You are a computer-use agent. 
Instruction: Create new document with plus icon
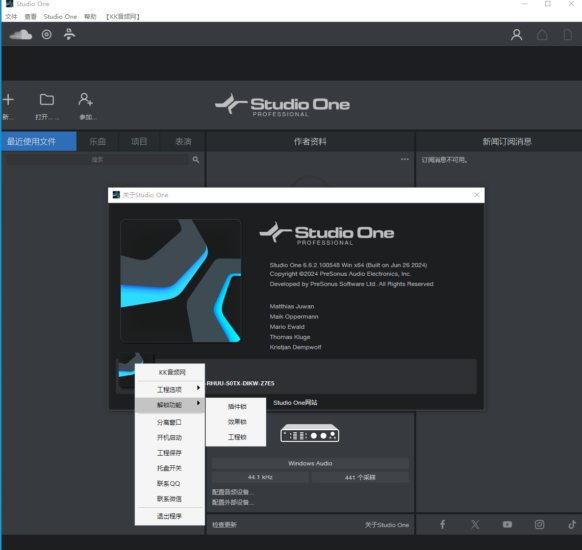tap(8, 99)
